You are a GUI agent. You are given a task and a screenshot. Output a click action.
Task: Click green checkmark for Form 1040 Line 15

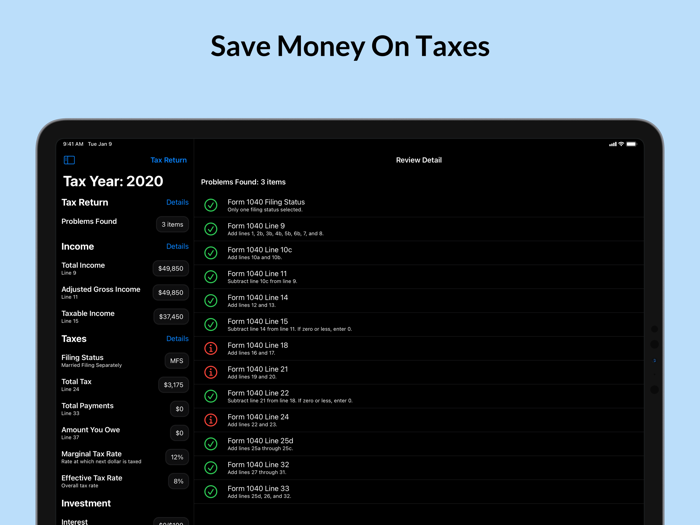(211, 325)
